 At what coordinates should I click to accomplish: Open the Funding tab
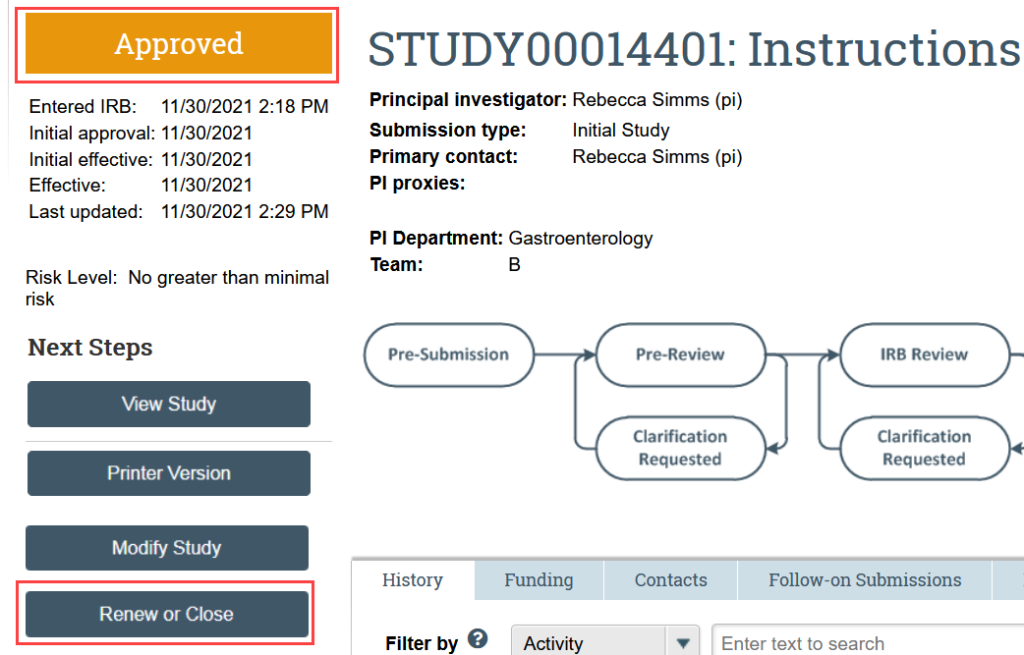click(538, 580)
